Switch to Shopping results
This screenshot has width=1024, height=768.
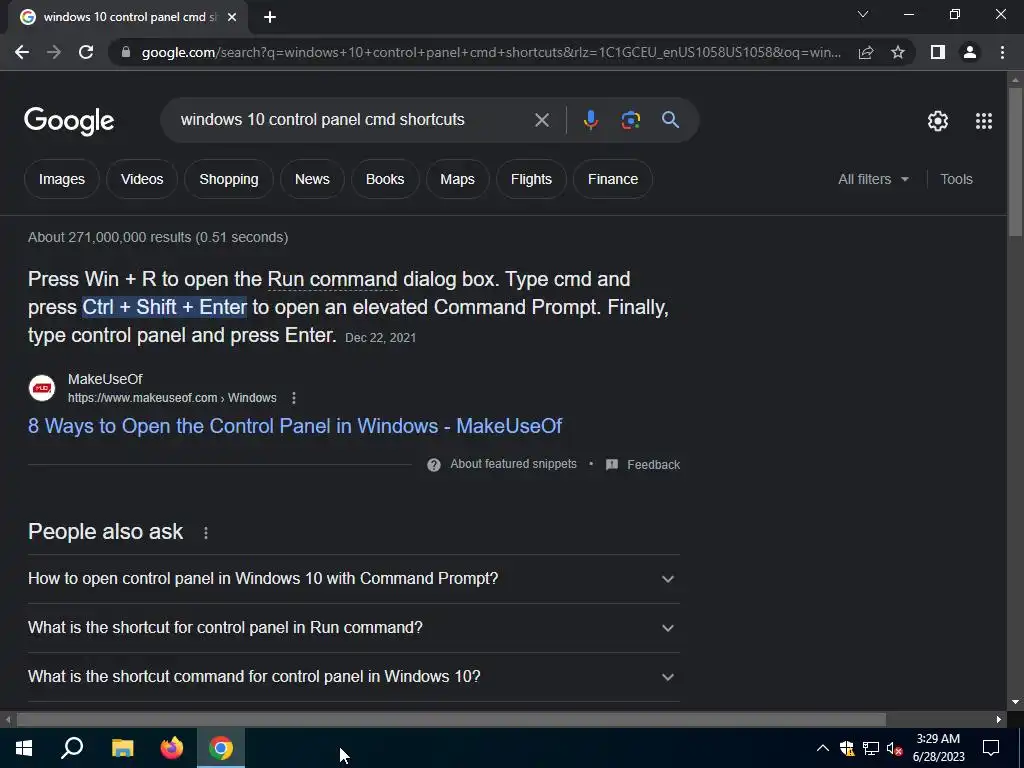click(229, 179)
